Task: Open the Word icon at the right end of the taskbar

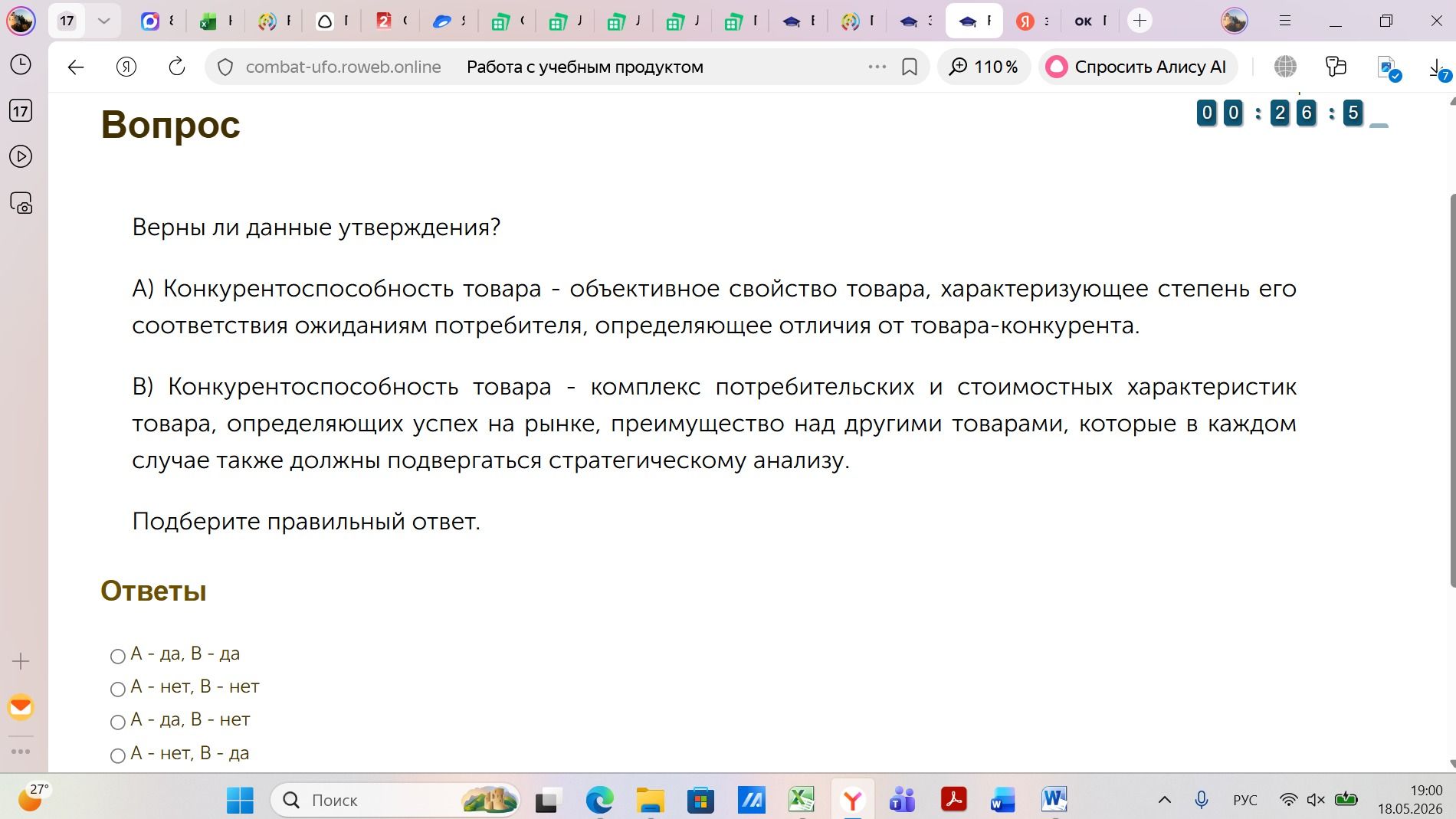Action: tap(1054, 801)
